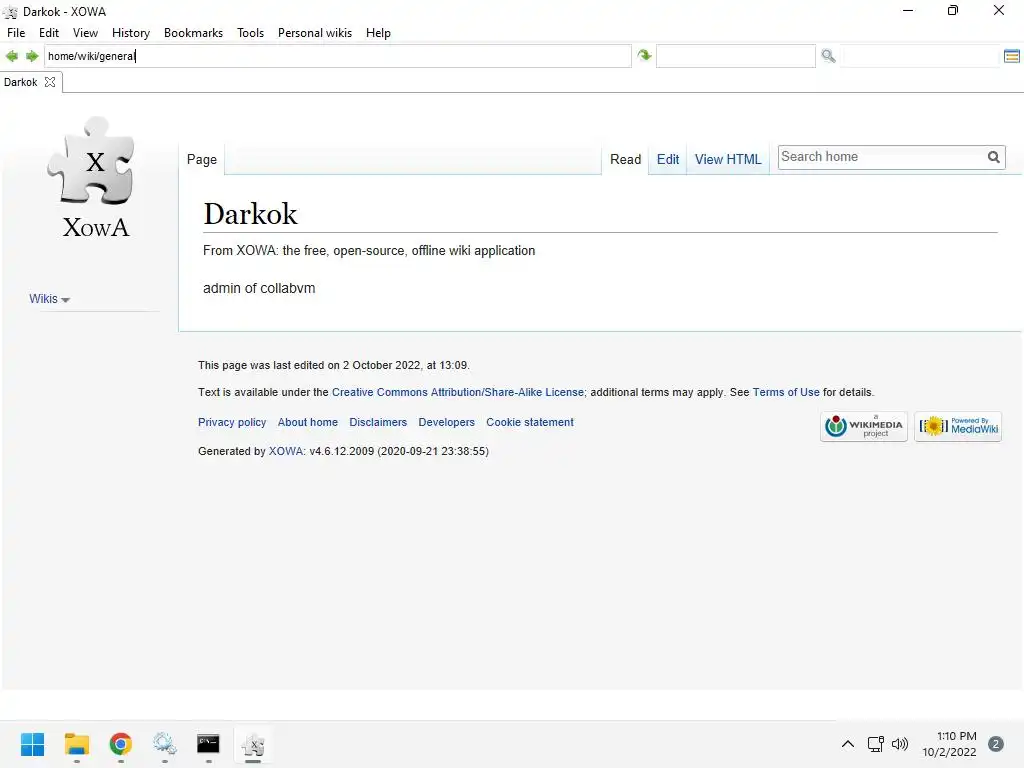Open the Help menu
This screenshot has height=768, width=1024.
(378, 33)
